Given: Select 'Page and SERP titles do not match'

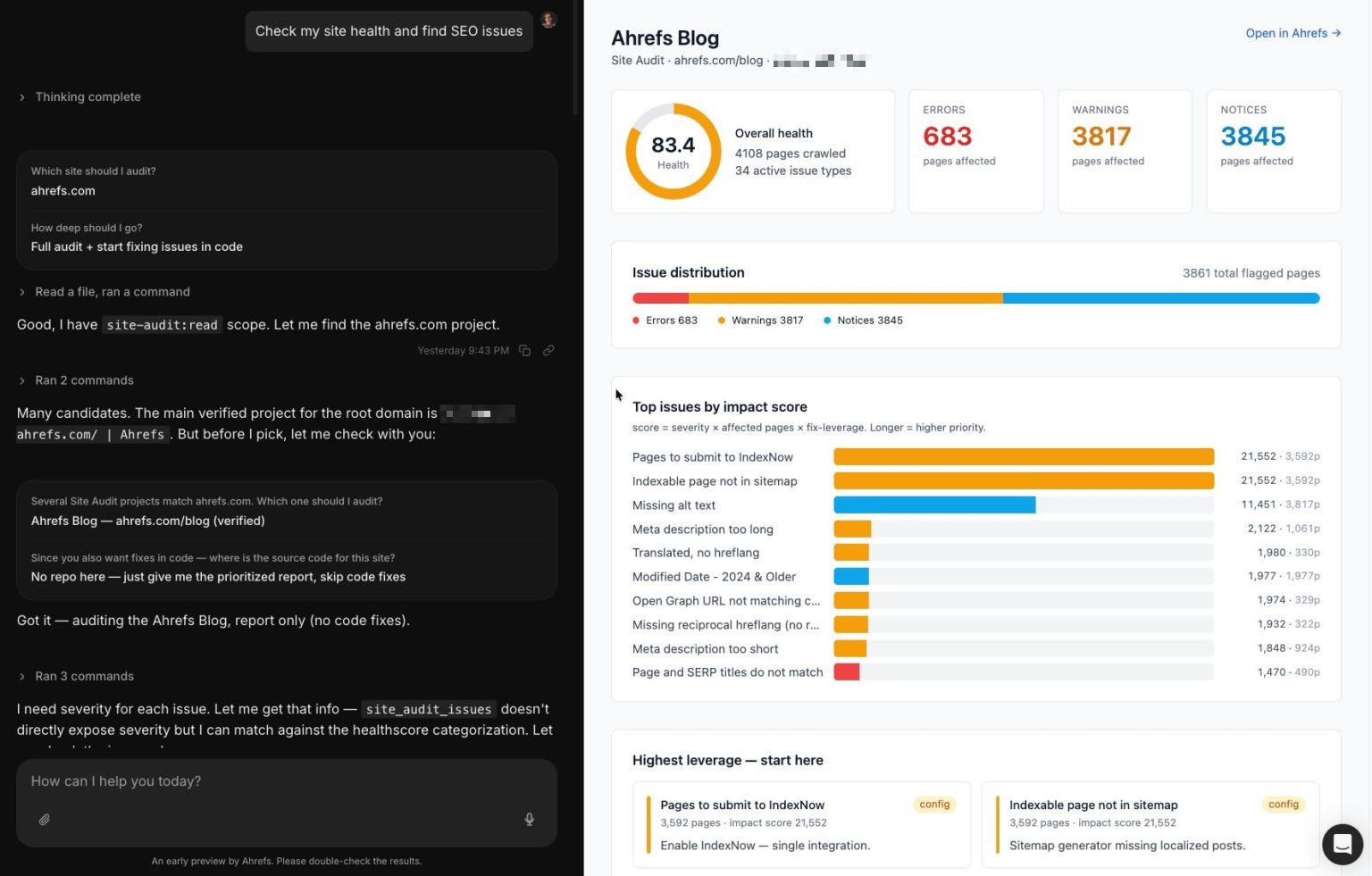Looking at the screenshot, I should [x=975, y=672].
